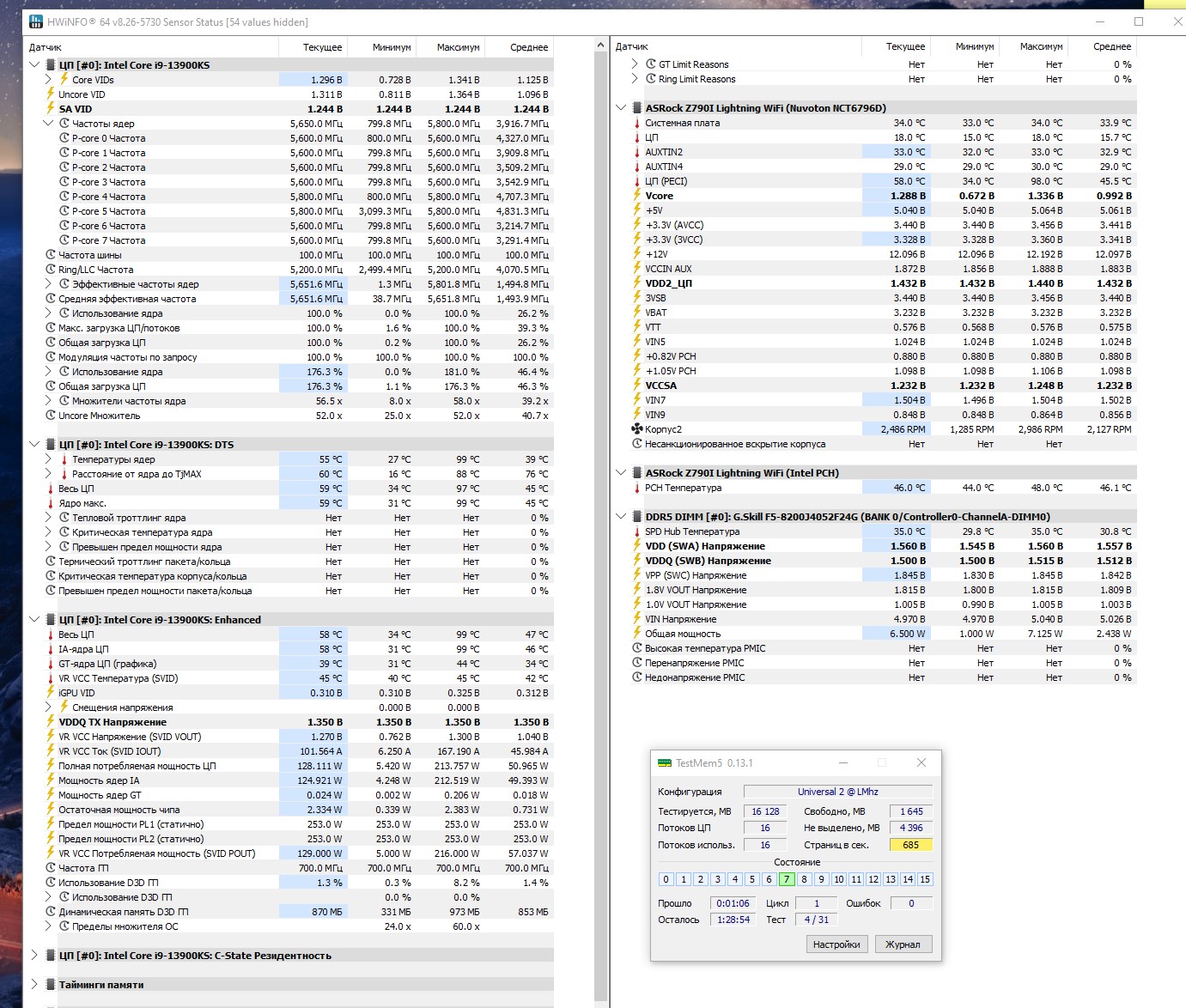Click the thermometer icon beside PCH Температура
Screen dimensions: 1186x1008
point(637,488)
